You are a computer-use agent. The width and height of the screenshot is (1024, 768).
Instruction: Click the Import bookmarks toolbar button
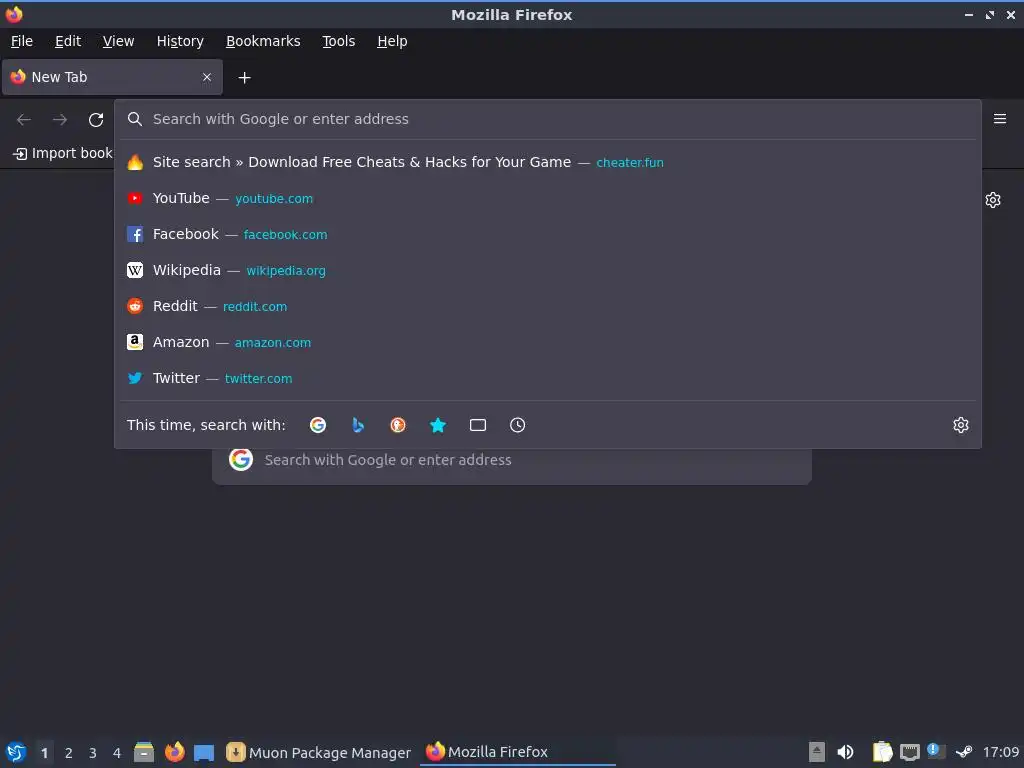point(63,153)
